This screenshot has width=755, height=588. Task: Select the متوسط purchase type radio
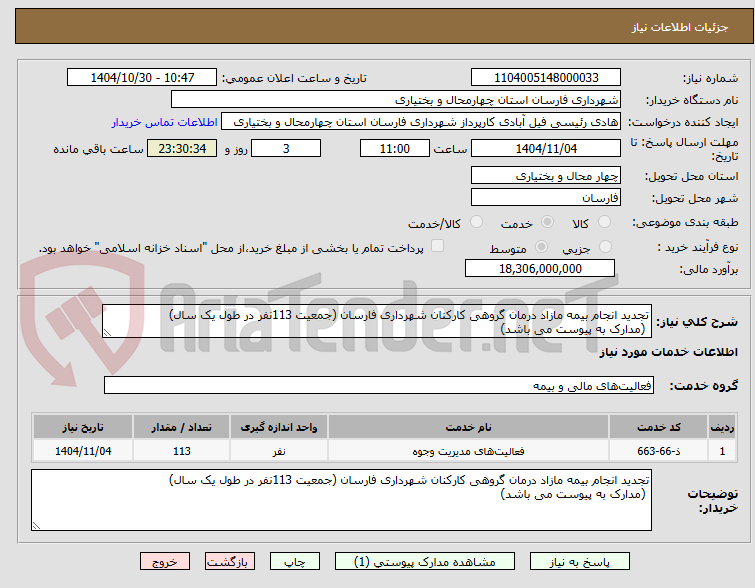[541, 247]
